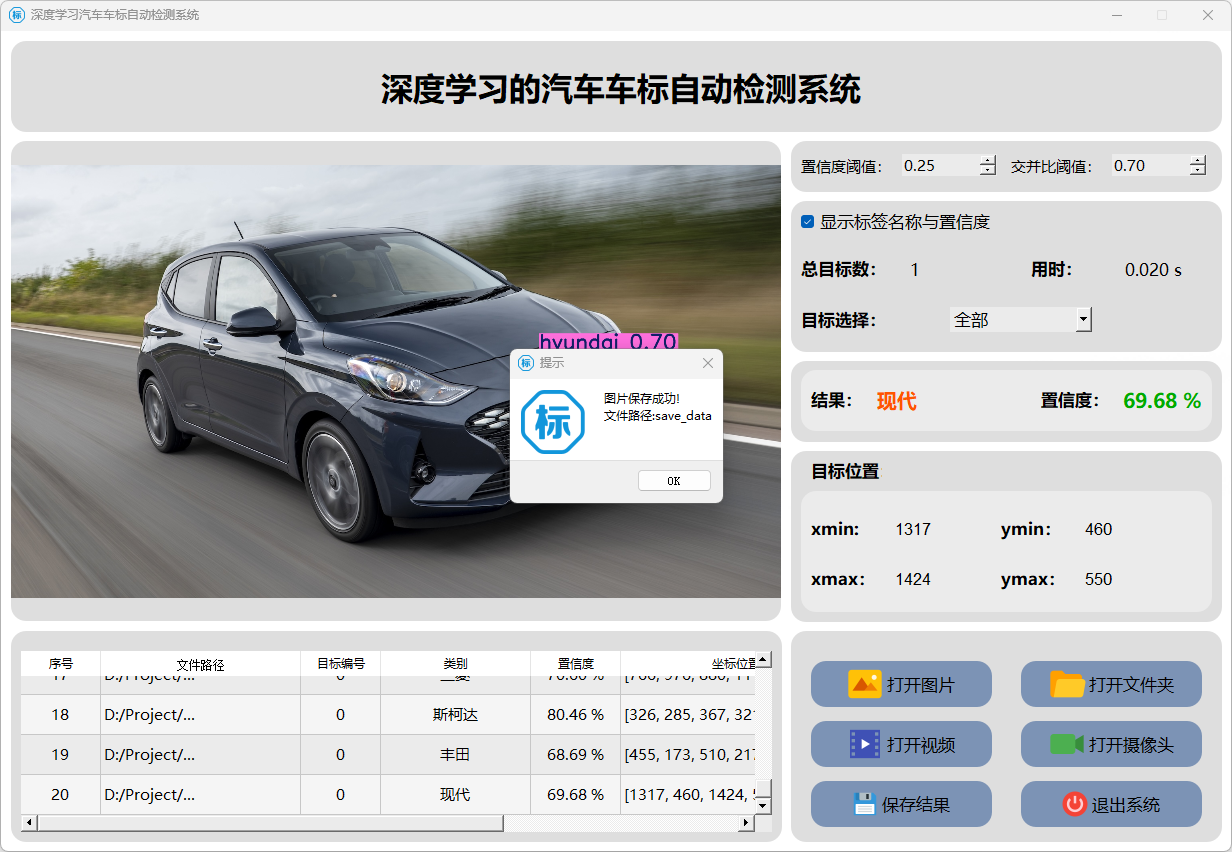Click the red power icon to exit system
The height and width of the screenshot is (852, 1232).
(x=1074, y=804)
